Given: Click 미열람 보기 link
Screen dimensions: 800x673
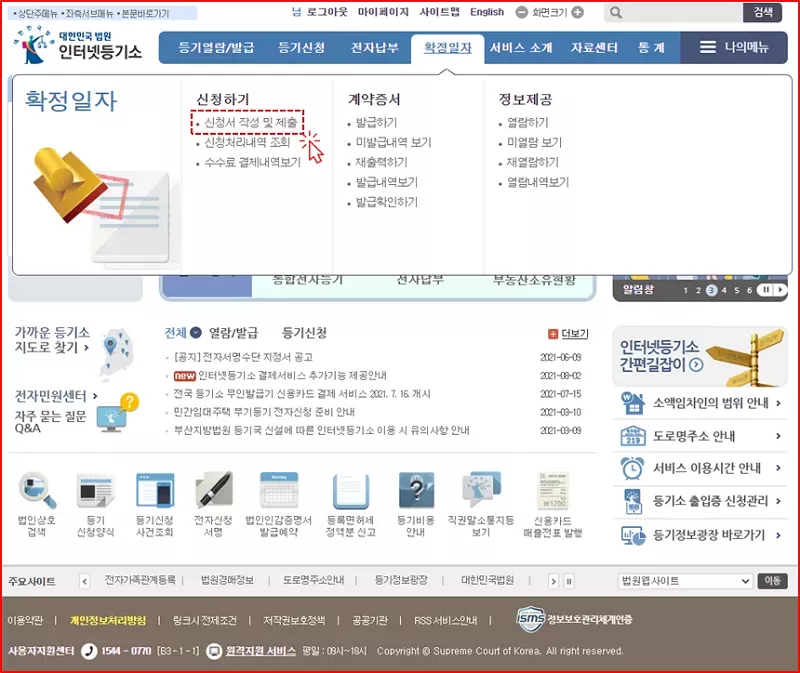Looking at the screenshot, I should tap(534, 142).
